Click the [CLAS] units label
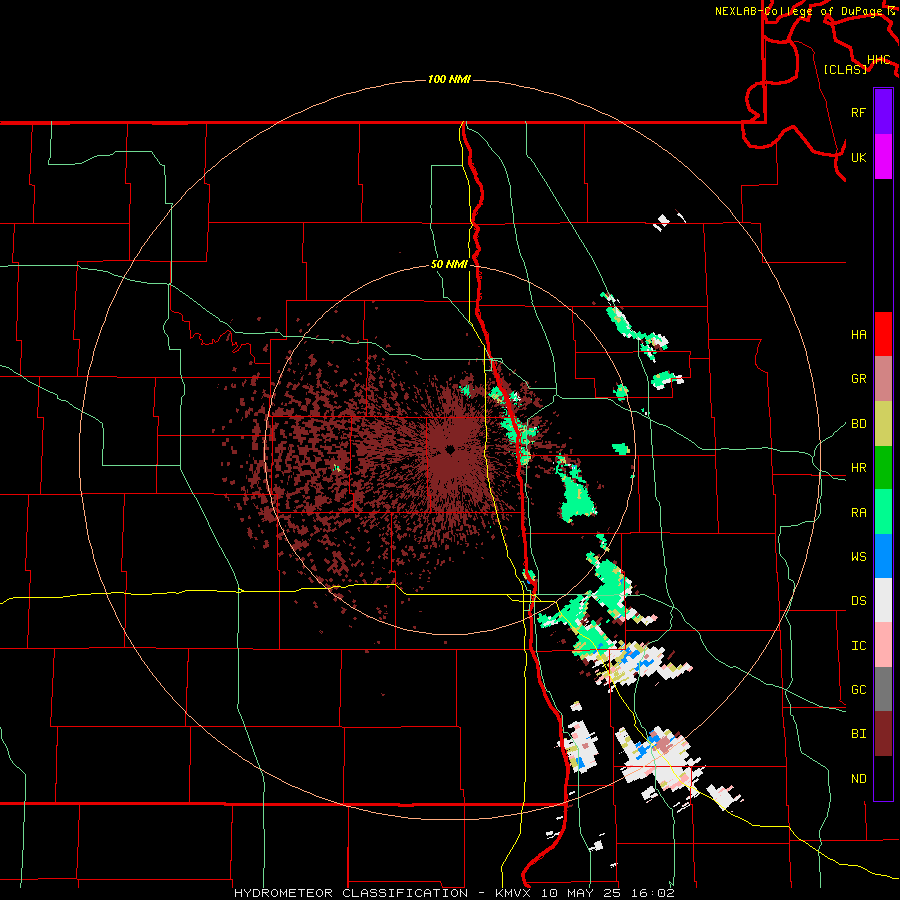The image size is (900, 900). click(x=845, y=69)
